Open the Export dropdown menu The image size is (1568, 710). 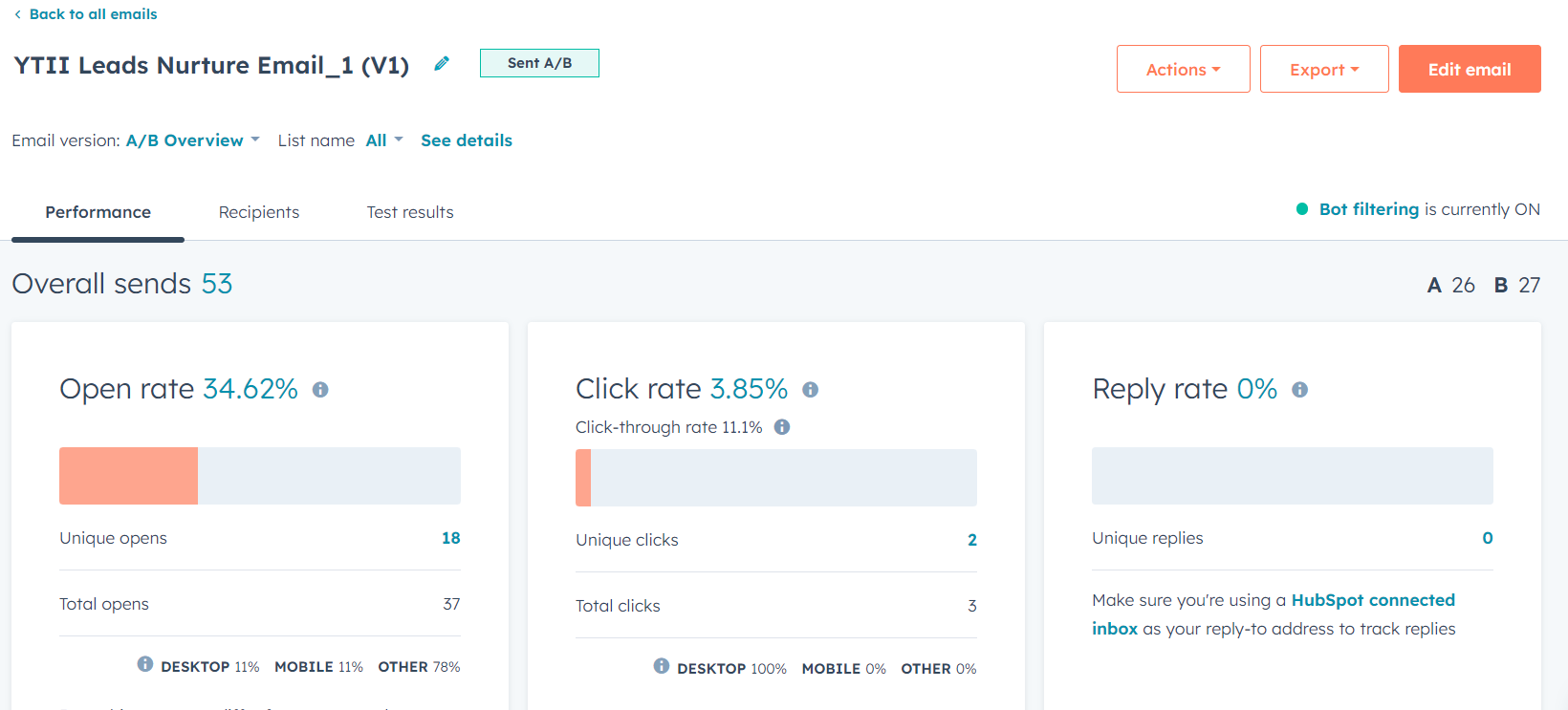click(1324, 69)
